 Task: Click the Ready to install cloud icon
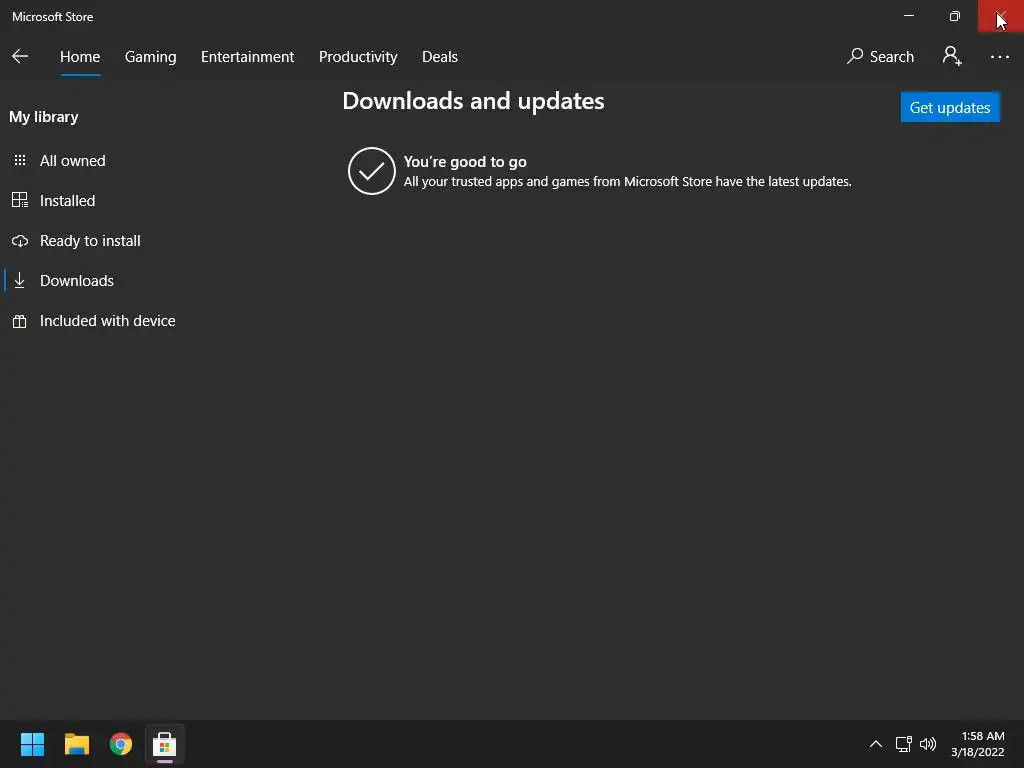click(20, 241)
